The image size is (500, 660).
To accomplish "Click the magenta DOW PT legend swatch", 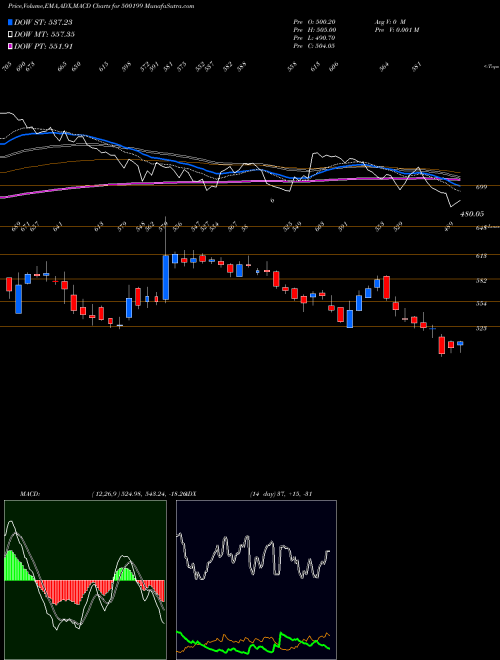I will pos(10,46).
